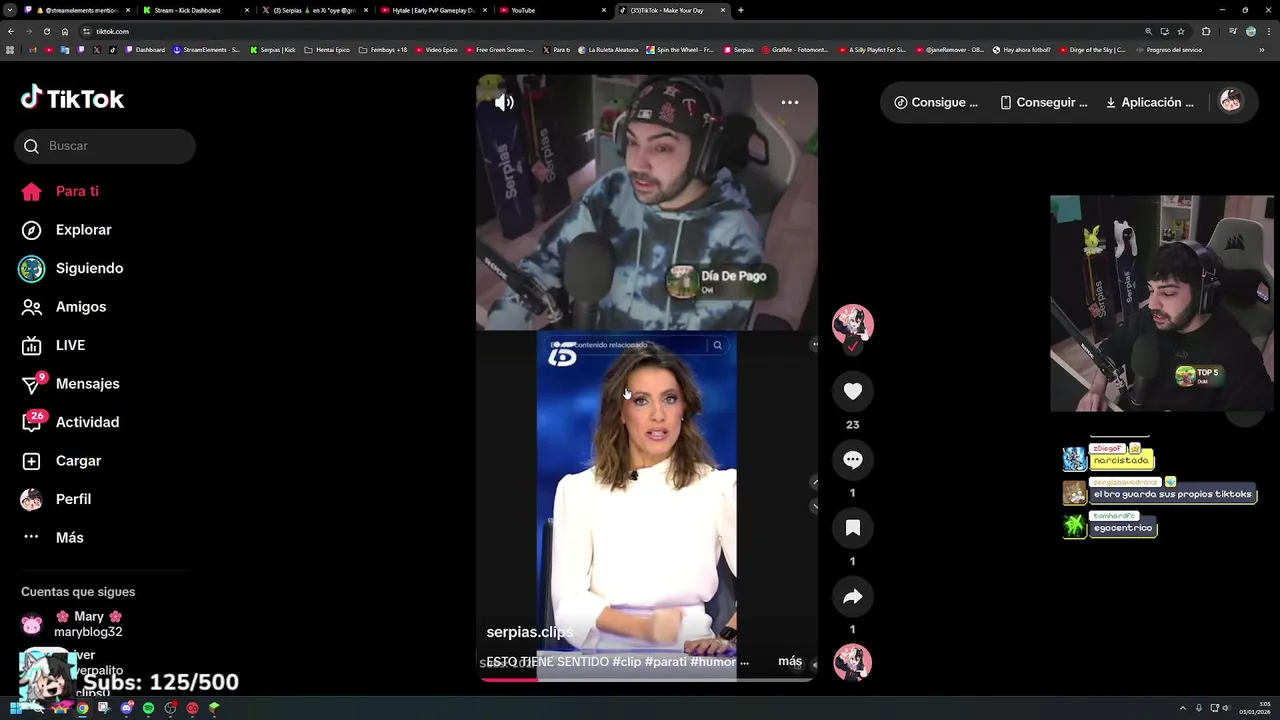This screenshot has width=1280, height=720.
Task: Click the TikTok logo
Action: pyautogui.click(x=72, y=98)
